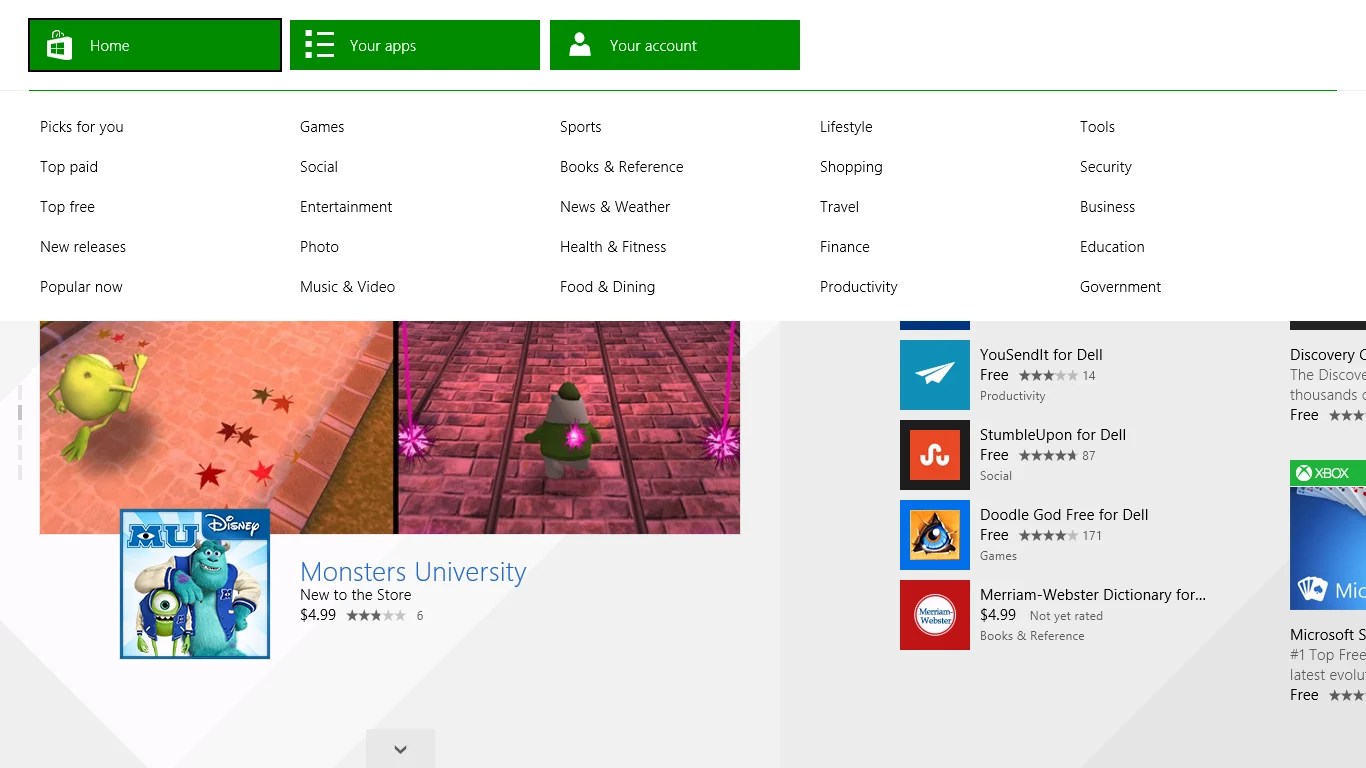1366x768 pixels.
Task: Open the Monsters University Disney app icon
Action: click(195, 584)
